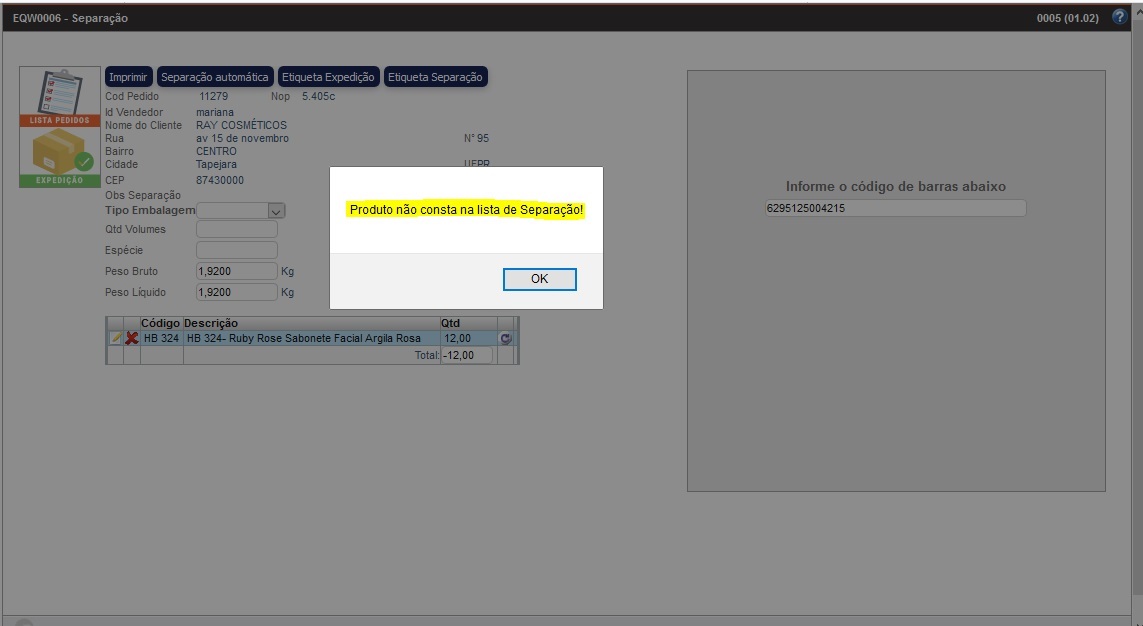The image size is (1143, 626).
Task: Select the Peso Líquido field
Action: (237, 293)
